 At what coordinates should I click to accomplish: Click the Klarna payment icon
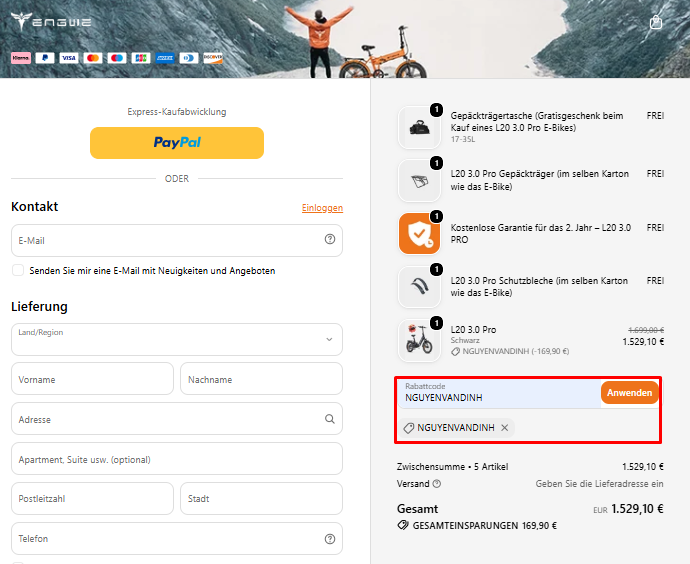click(21, 58)
